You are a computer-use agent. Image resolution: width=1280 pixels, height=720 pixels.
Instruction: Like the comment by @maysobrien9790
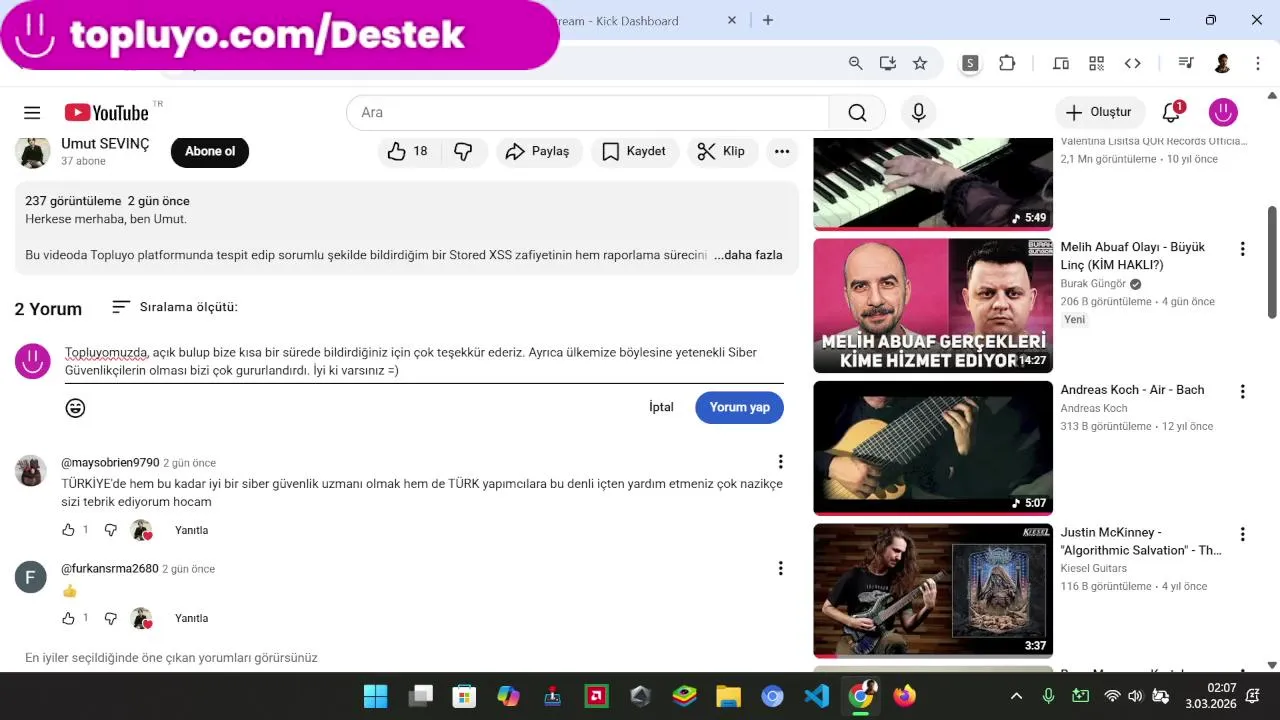(68, 530)
